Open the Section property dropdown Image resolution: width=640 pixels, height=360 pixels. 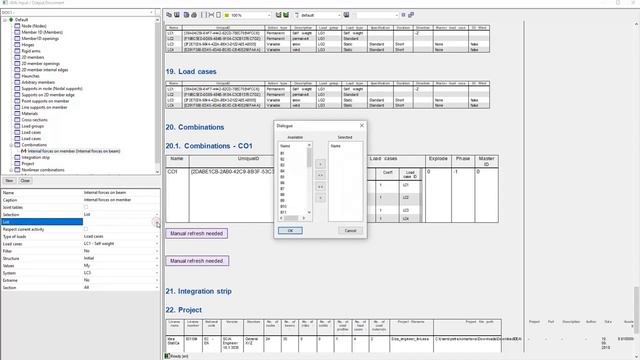coord(157,288)
